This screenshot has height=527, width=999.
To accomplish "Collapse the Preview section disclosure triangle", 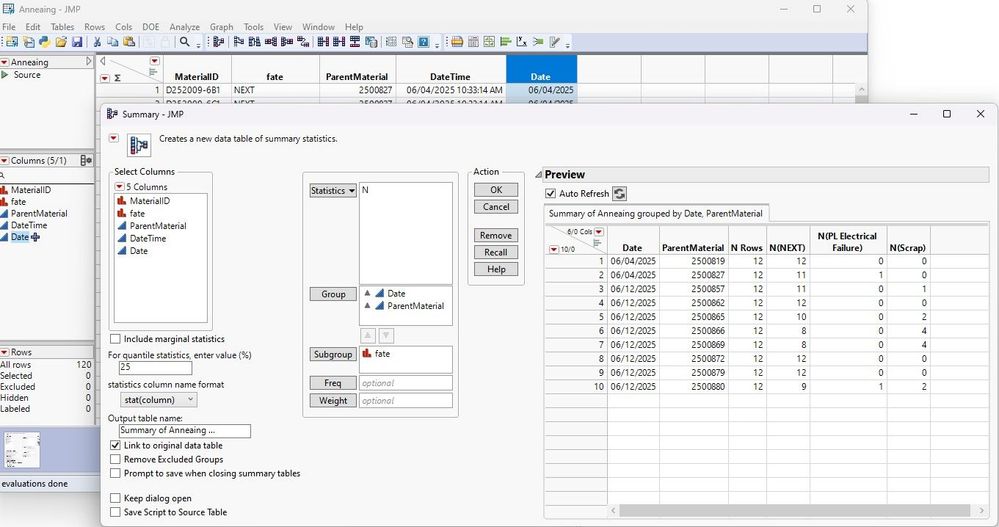I will click(538, 175).
